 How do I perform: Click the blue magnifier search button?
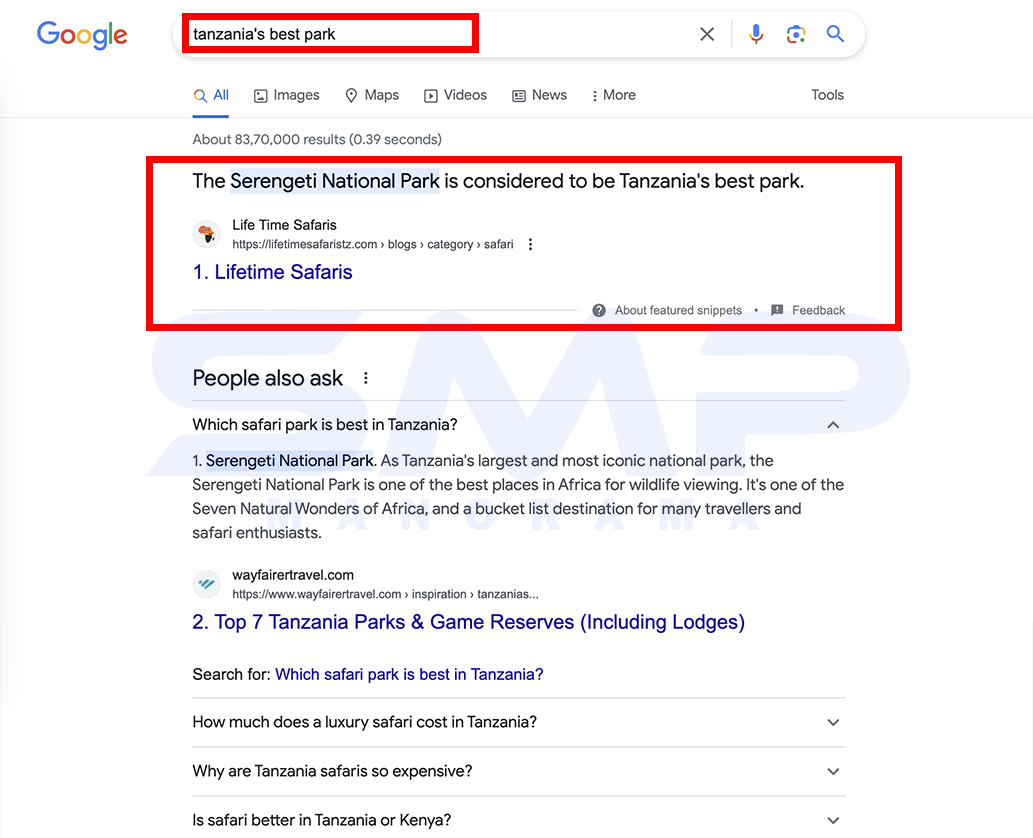coord(835,34)
